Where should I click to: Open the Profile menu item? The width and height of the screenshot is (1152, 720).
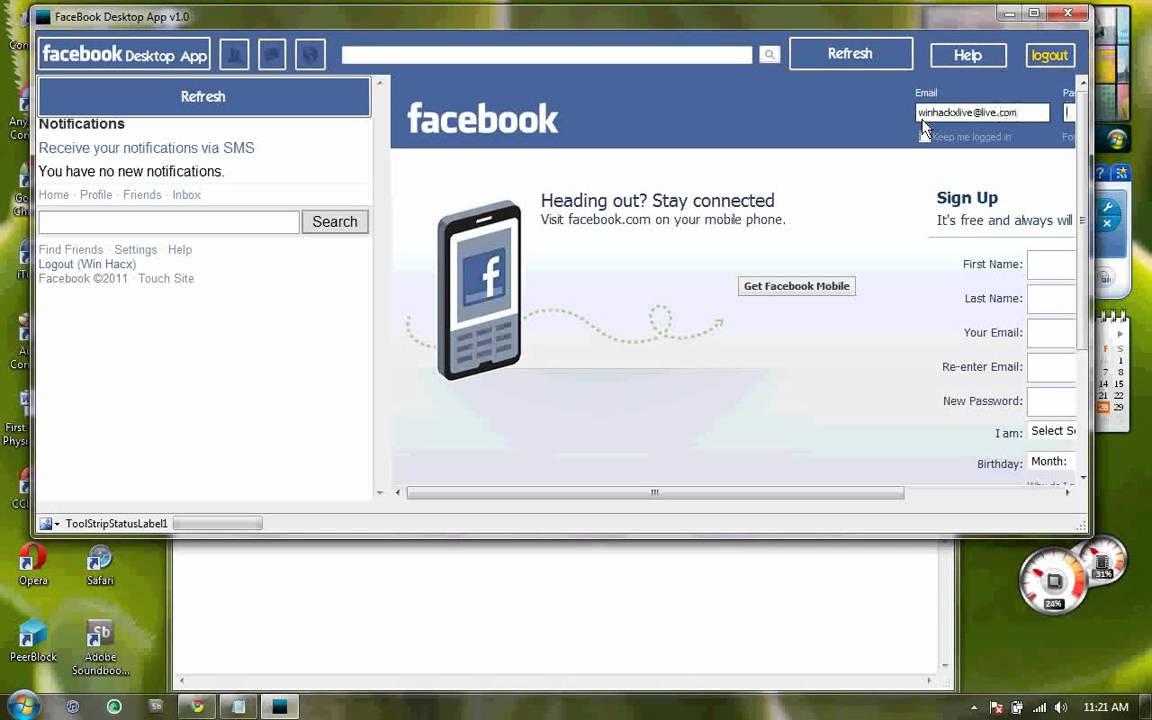click(x=95, y=194)
